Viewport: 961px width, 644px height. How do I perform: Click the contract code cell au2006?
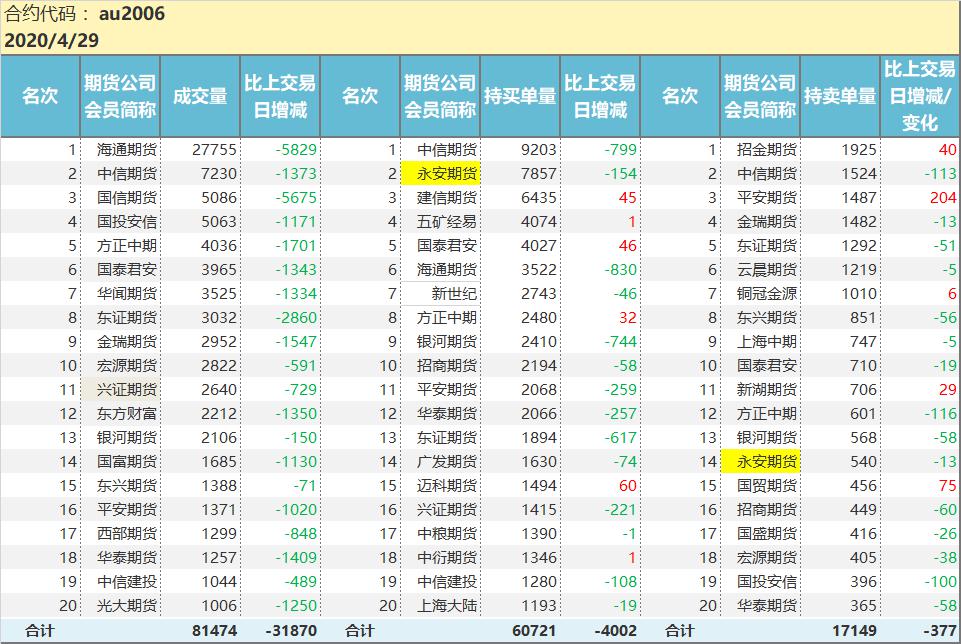(132, 14)
